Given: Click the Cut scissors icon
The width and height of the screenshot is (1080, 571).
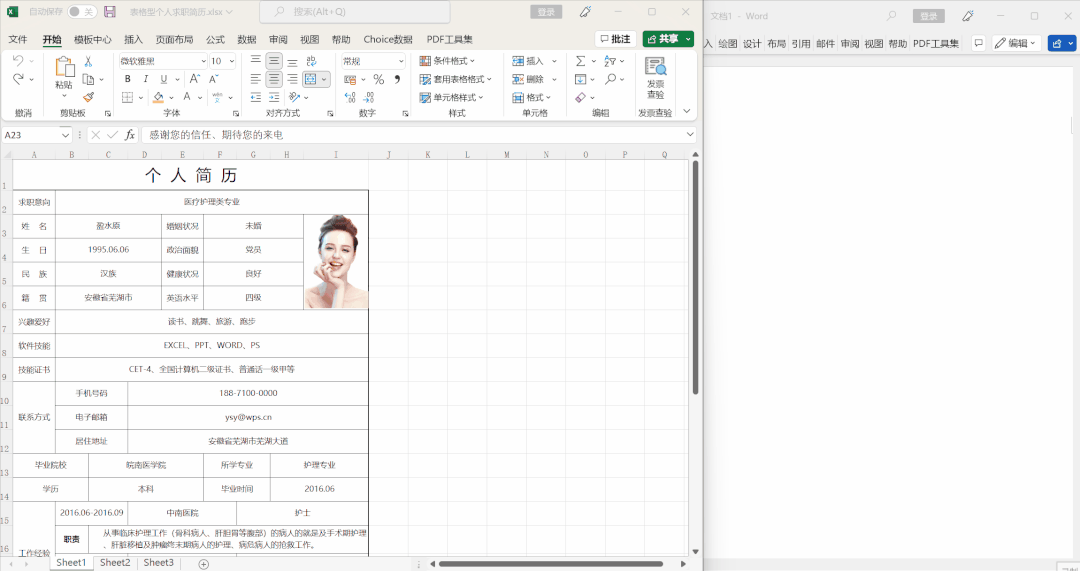Looking at the screenshot, I should tap(88, 61).
